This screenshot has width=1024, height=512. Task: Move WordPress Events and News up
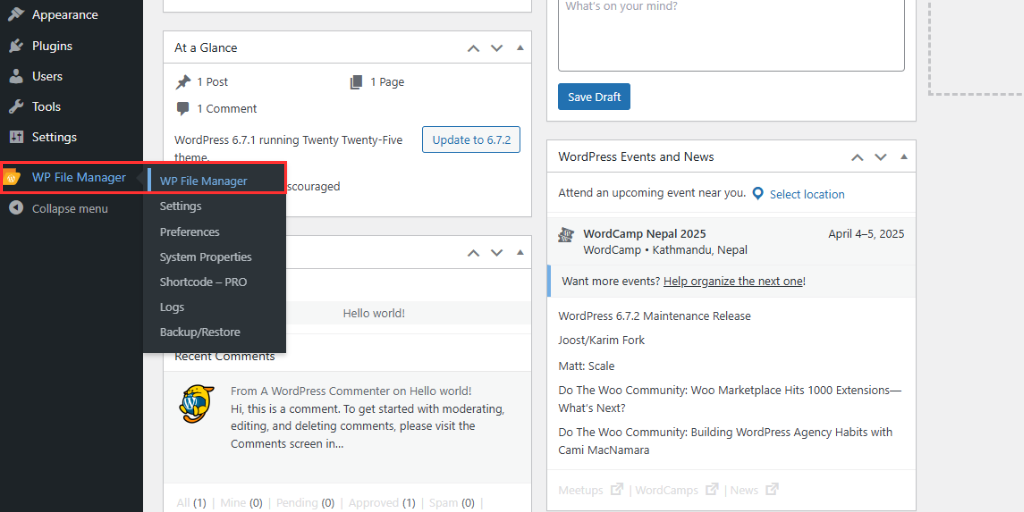857,157
